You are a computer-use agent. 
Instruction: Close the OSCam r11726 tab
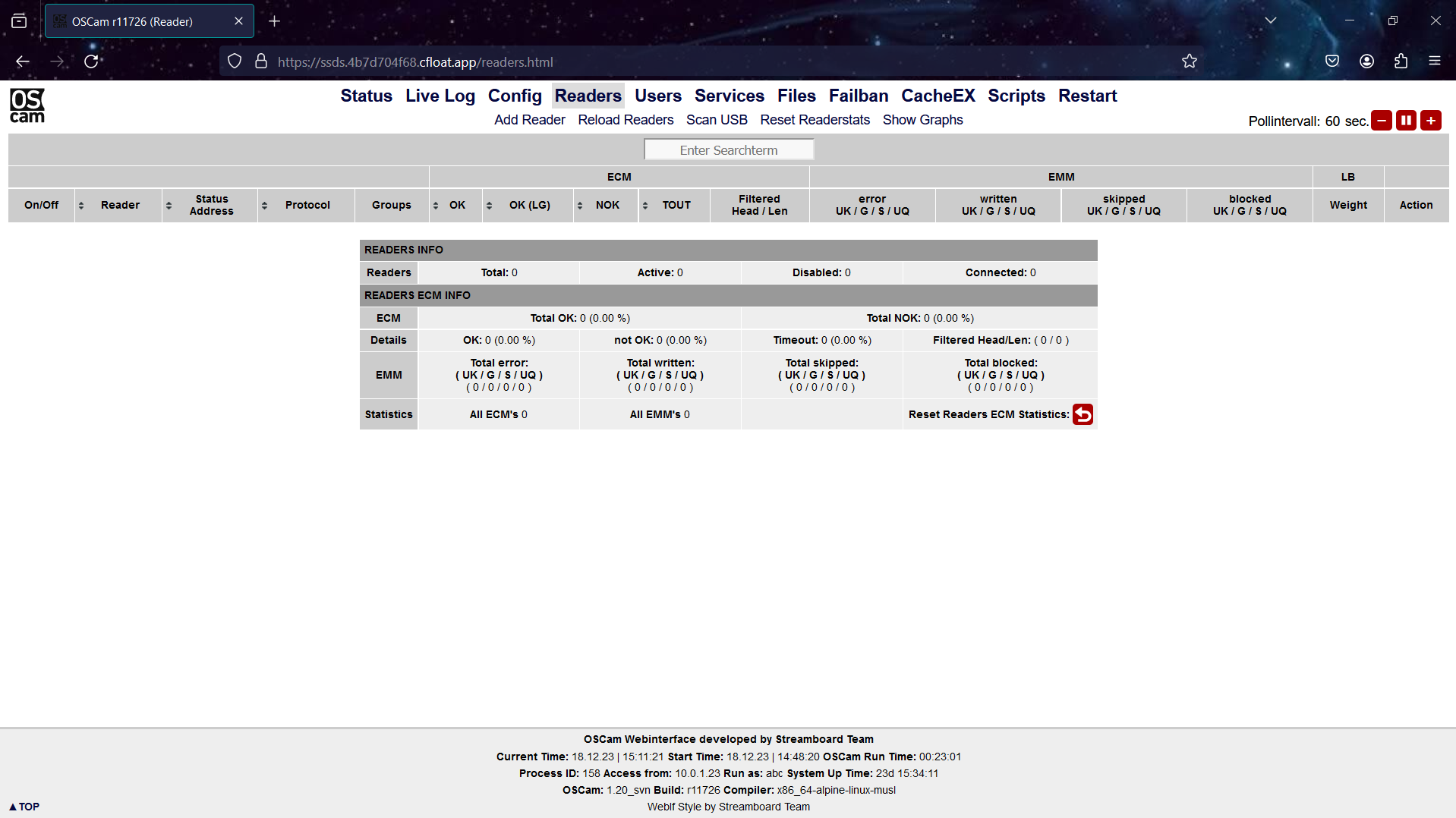[x=238, y=21]
